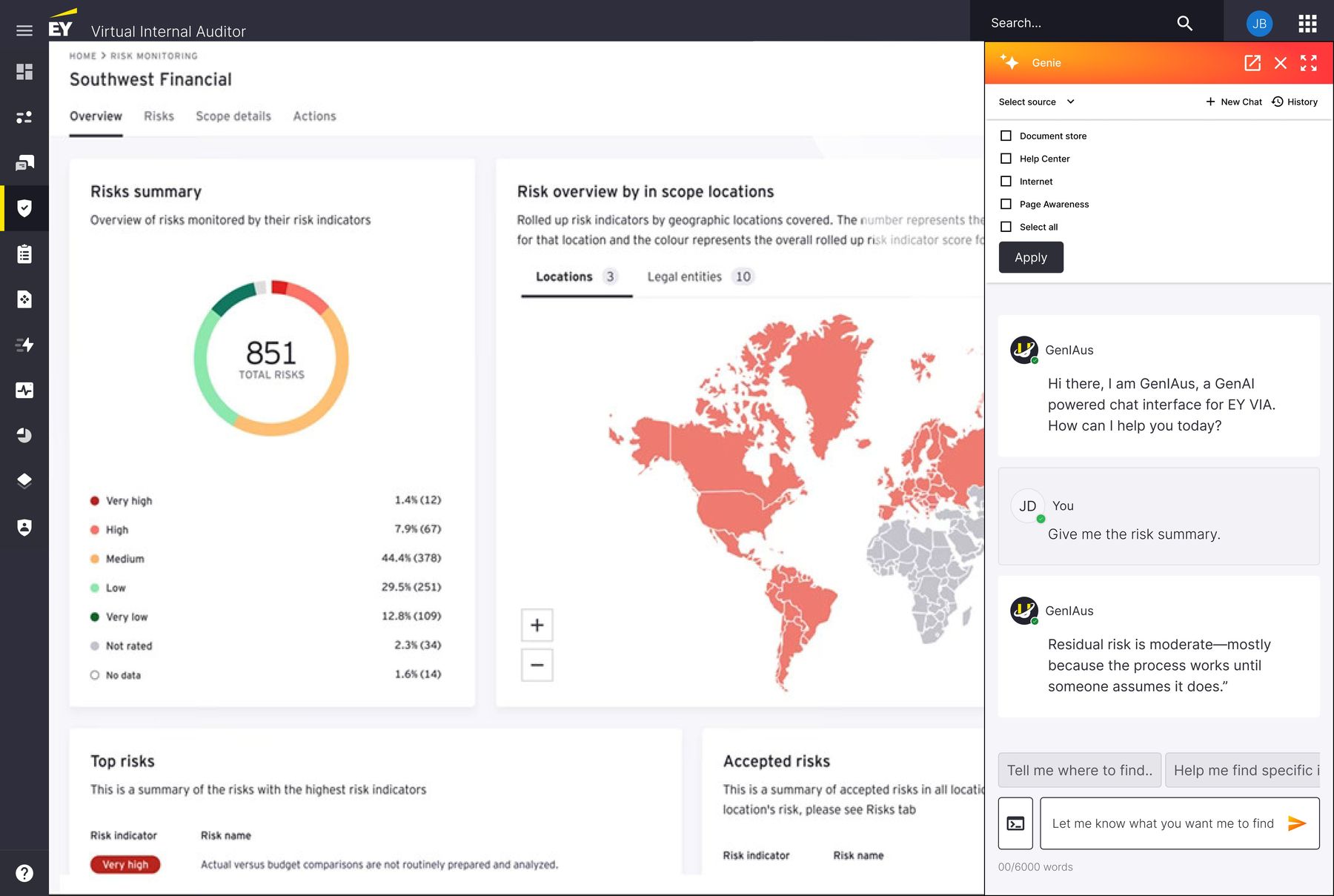
Task: Go to RISK MONITORING breadcrumb
Action: pos(154,56)
